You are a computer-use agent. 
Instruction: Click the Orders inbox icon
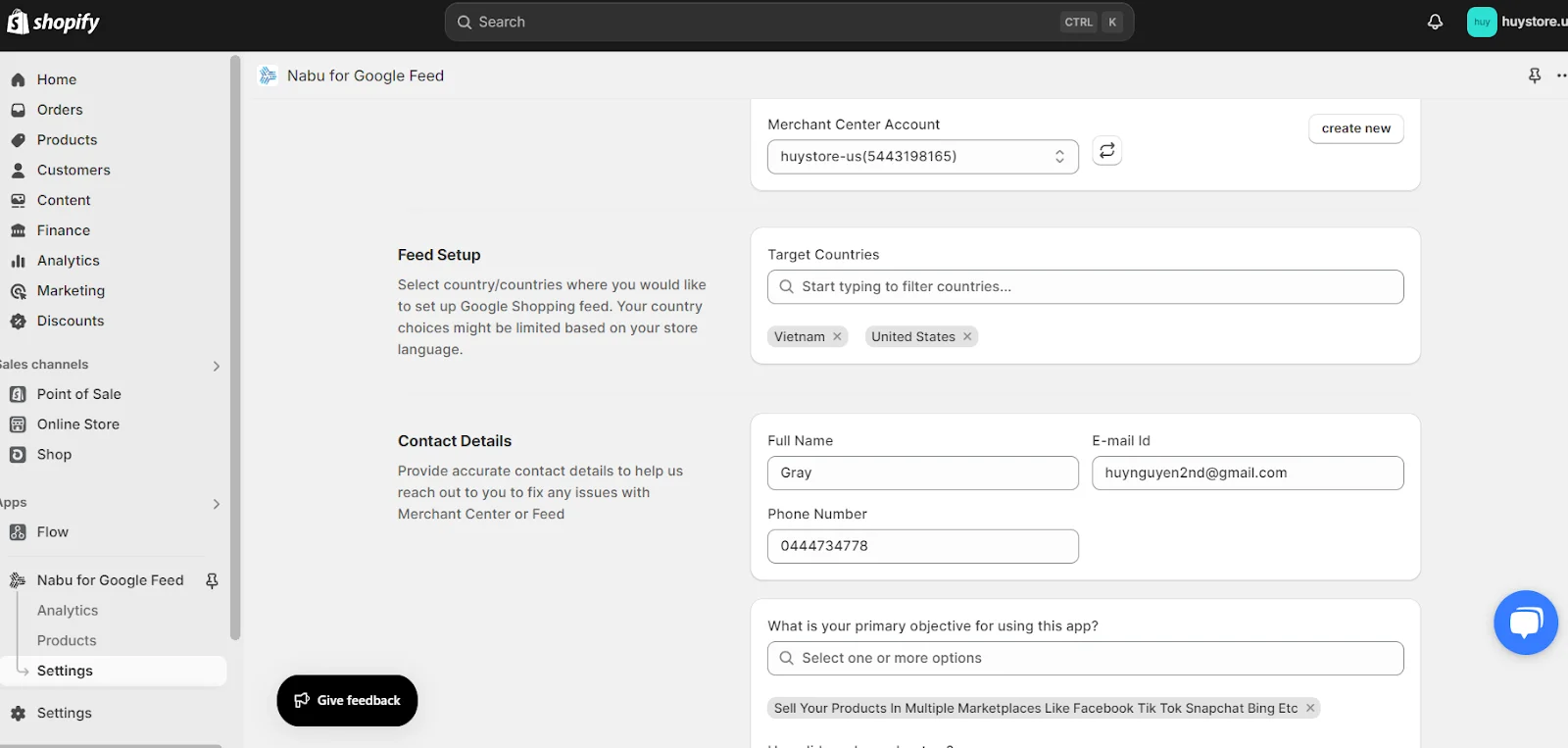pyautogui.click(x=18, y=110)
